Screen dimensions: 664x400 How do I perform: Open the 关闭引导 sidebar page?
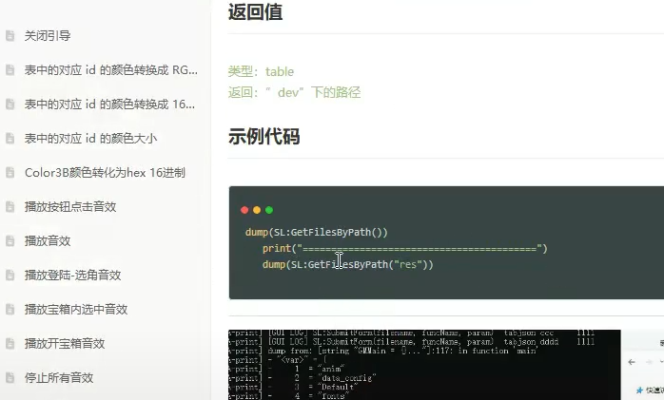[47, 36]
